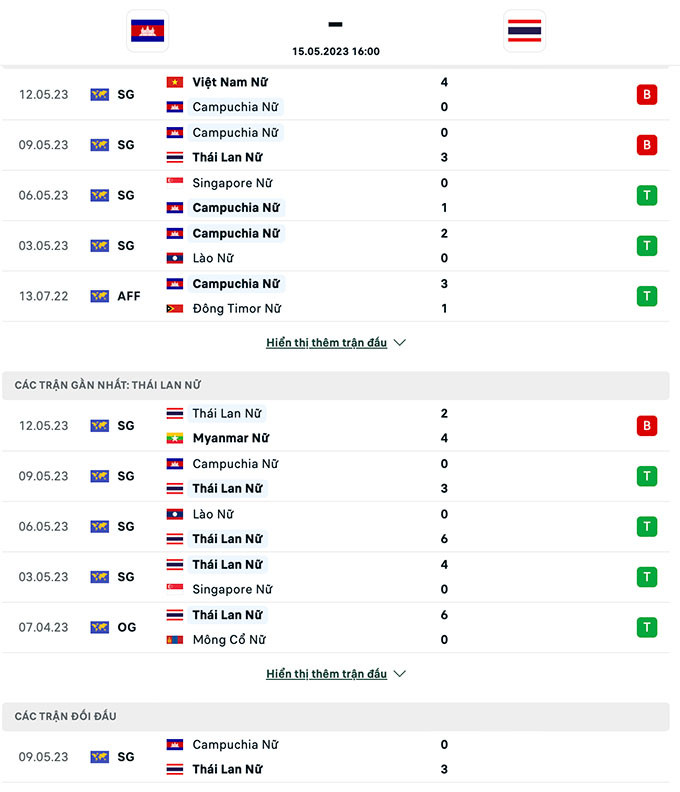Click red B badge for Myanmar Nữ match
The height and width of the screenshot is (792, 680).
click(647, 426)
